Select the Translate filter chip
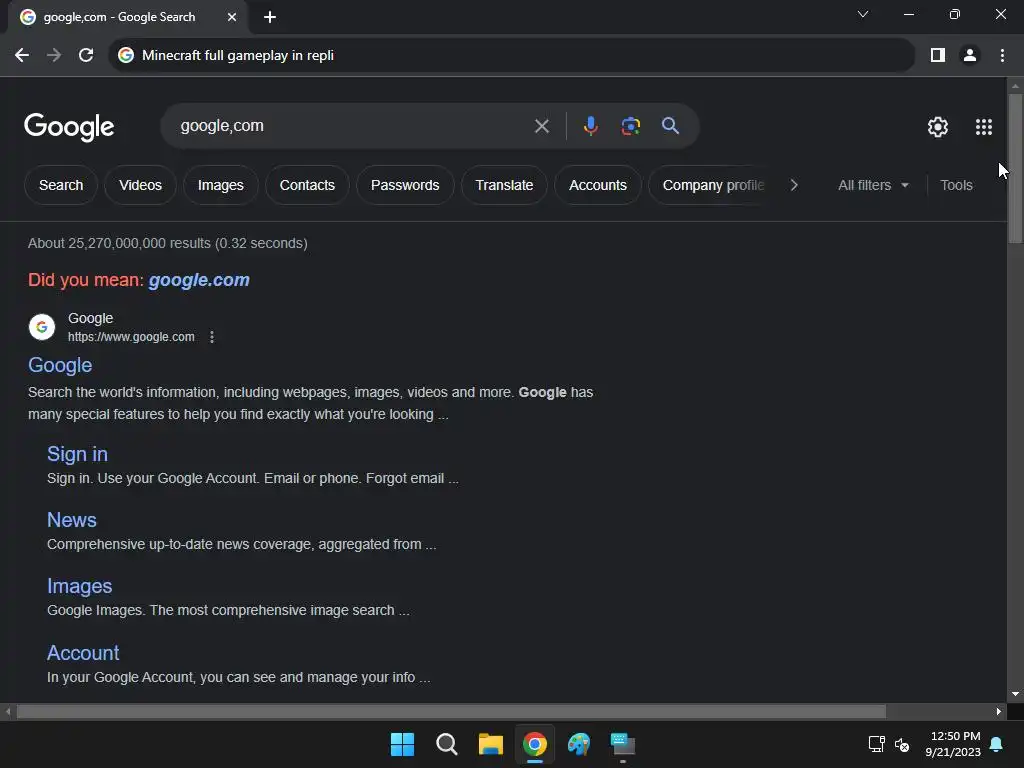The width and height of the screenshot is (1024, 768). (x=504, y=185)
